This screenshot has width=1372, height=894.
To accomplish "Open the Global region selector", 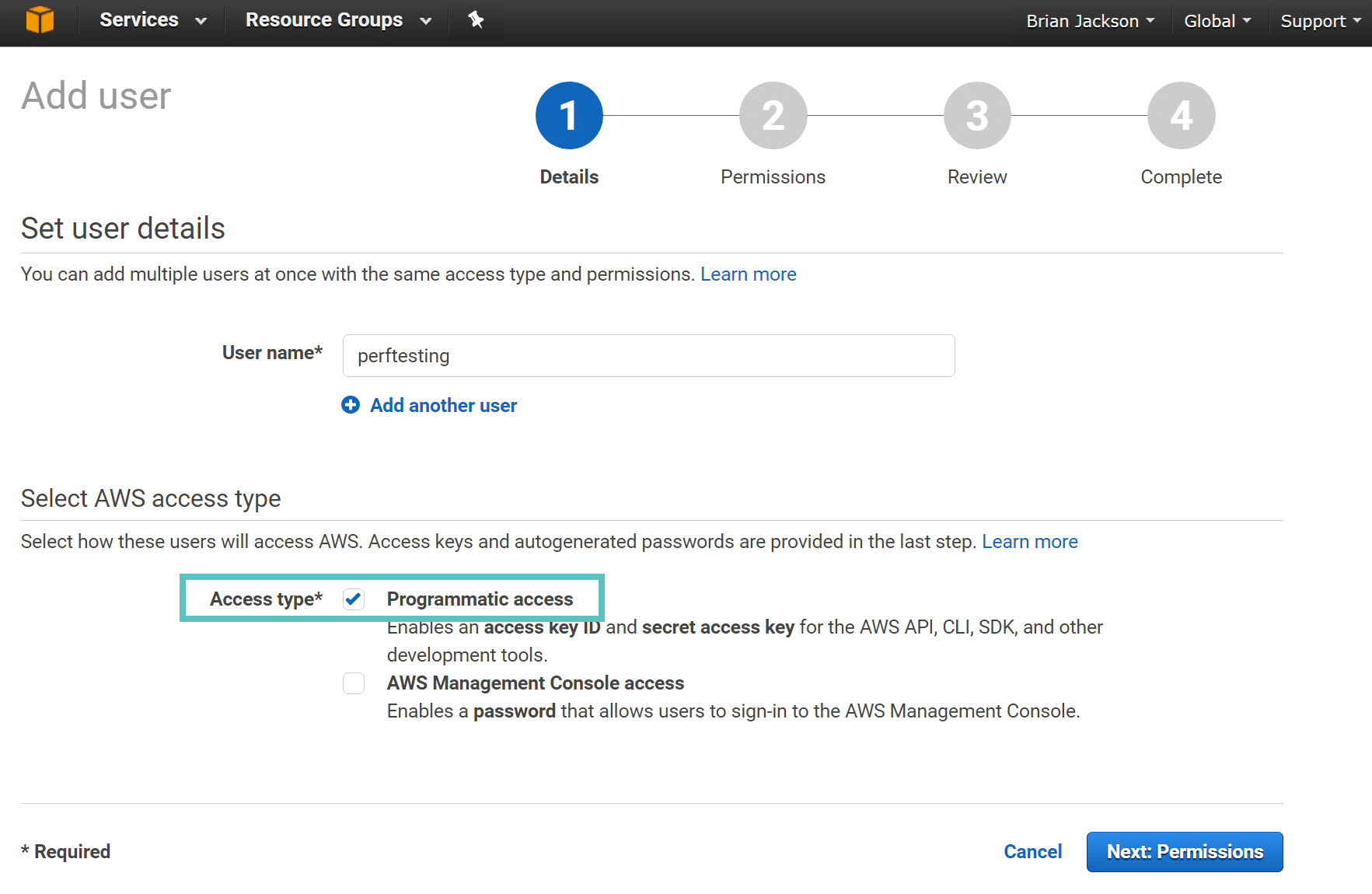I will [1217, 20].
